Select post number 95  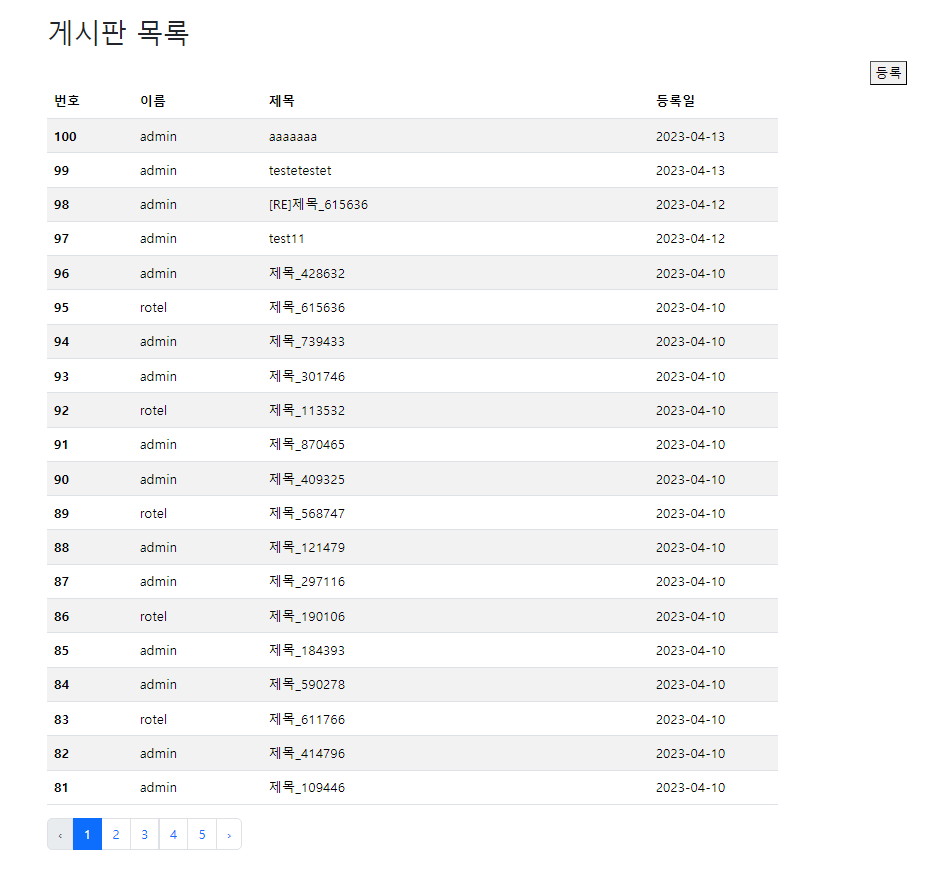[61, 307]
